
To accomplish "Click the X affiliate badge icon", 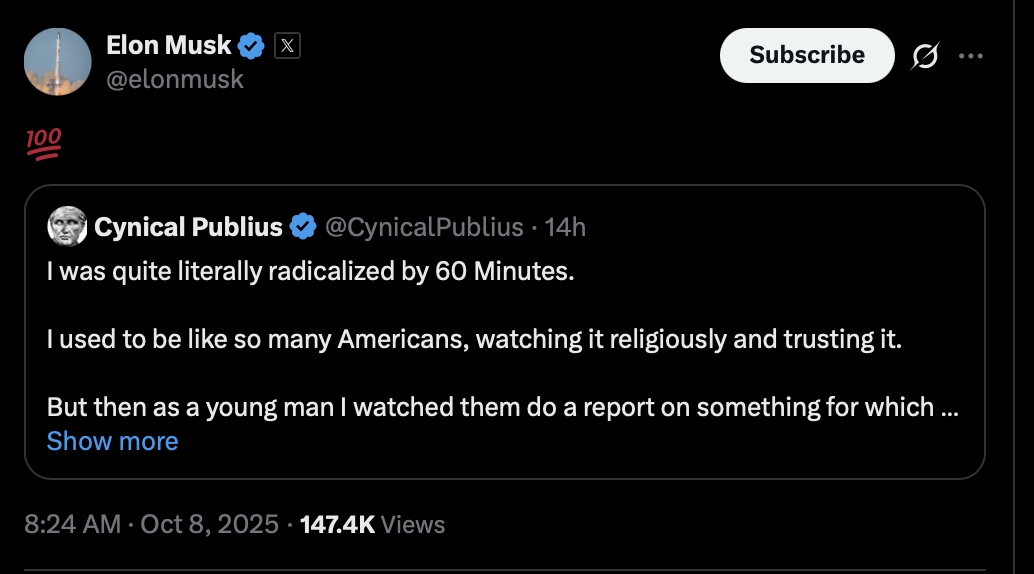I will point(287,45).
